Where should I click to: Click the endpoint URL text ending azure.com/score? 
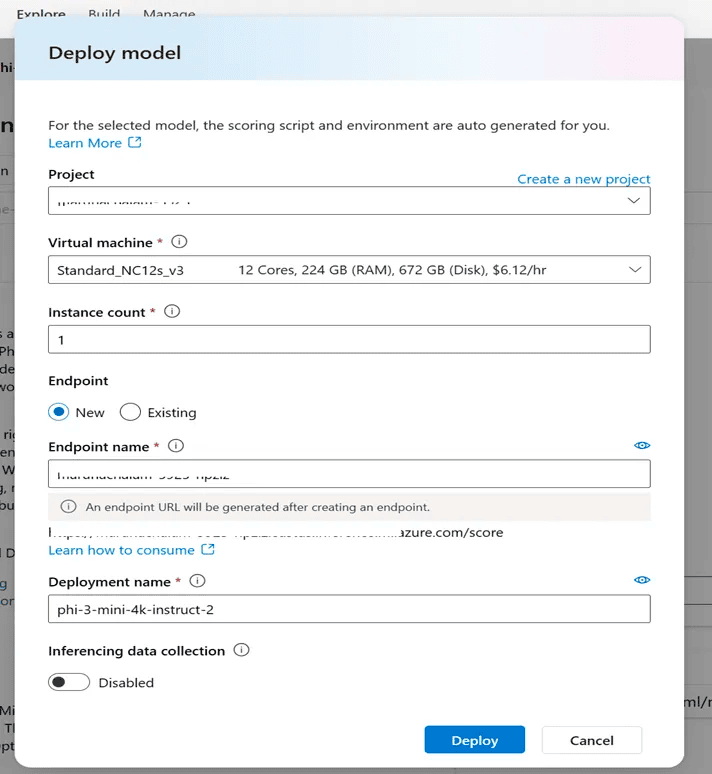click(x=276, y=532)
